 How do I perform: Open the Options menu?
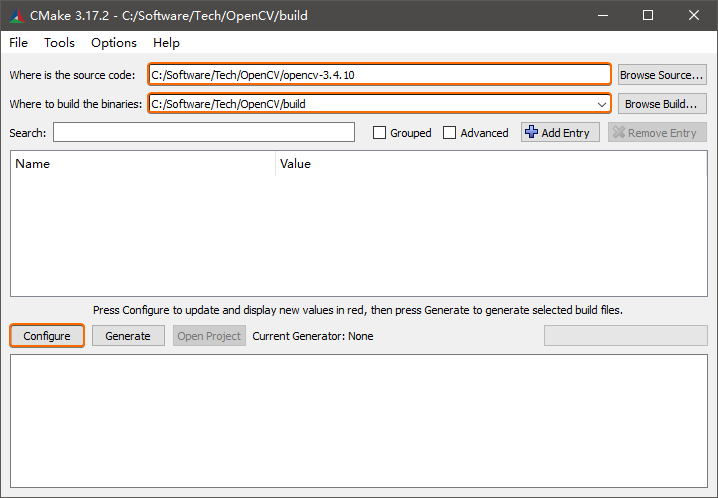114,43
